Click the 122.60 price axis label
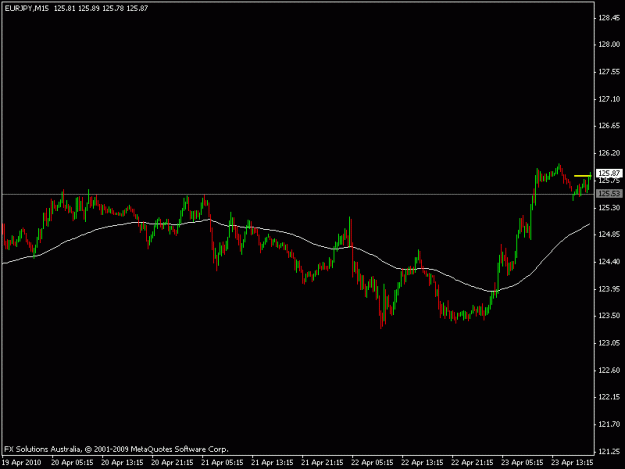This screenshot has width=625, height=469. click(609, 370)
